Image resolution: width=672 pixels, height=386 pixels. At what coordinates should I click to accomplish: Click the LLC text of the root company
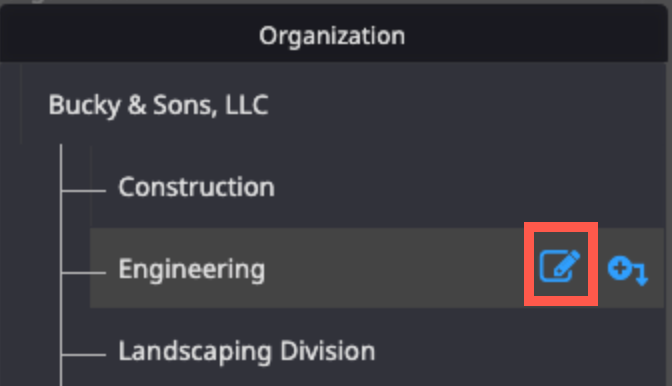pos(246,105)
